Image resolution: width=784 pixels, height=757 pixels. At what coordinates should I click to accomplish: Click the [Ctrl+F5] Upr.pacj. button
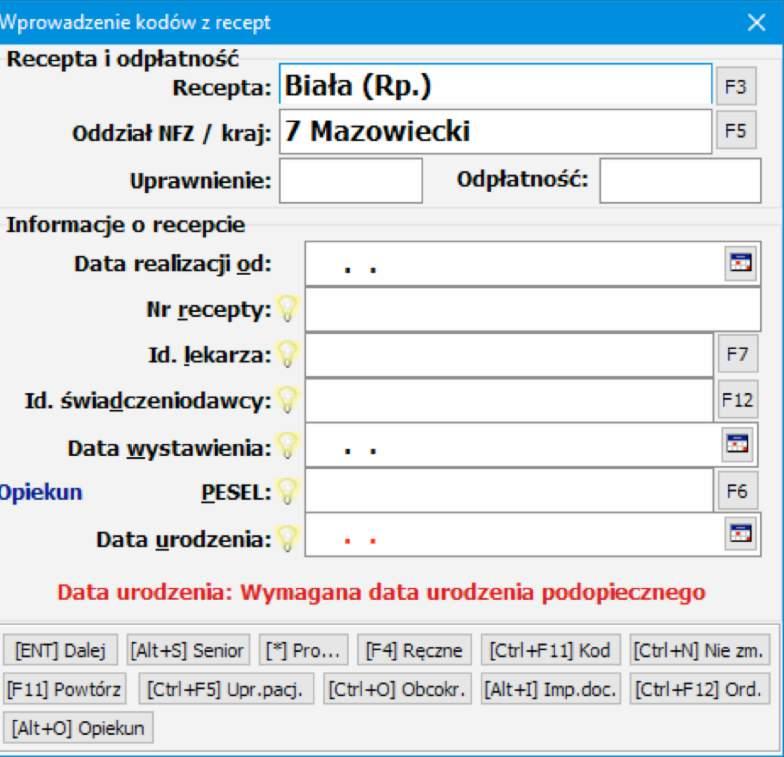coord(226,689)
